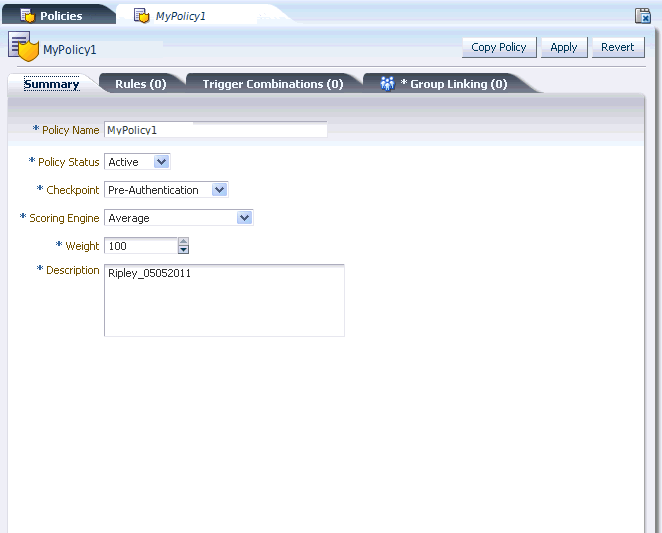Open the Summary tab

pos(52,84)
